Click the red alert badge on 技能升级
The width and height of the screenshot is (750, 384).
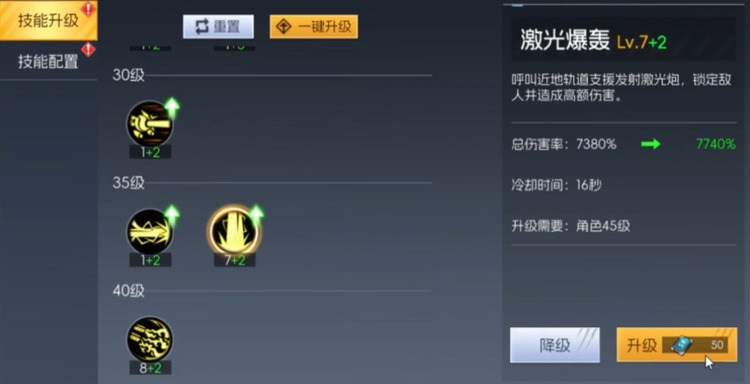point(88,8)
